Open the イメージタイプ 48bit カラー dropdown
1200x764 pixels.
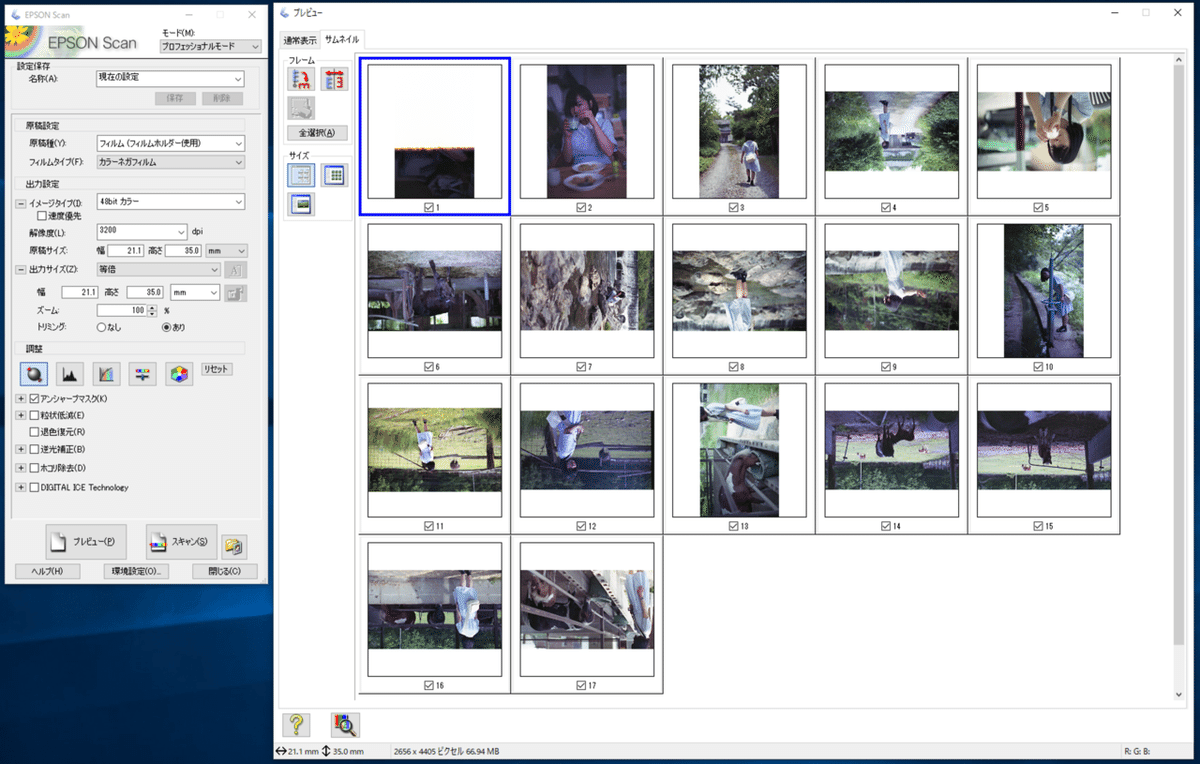170,202
